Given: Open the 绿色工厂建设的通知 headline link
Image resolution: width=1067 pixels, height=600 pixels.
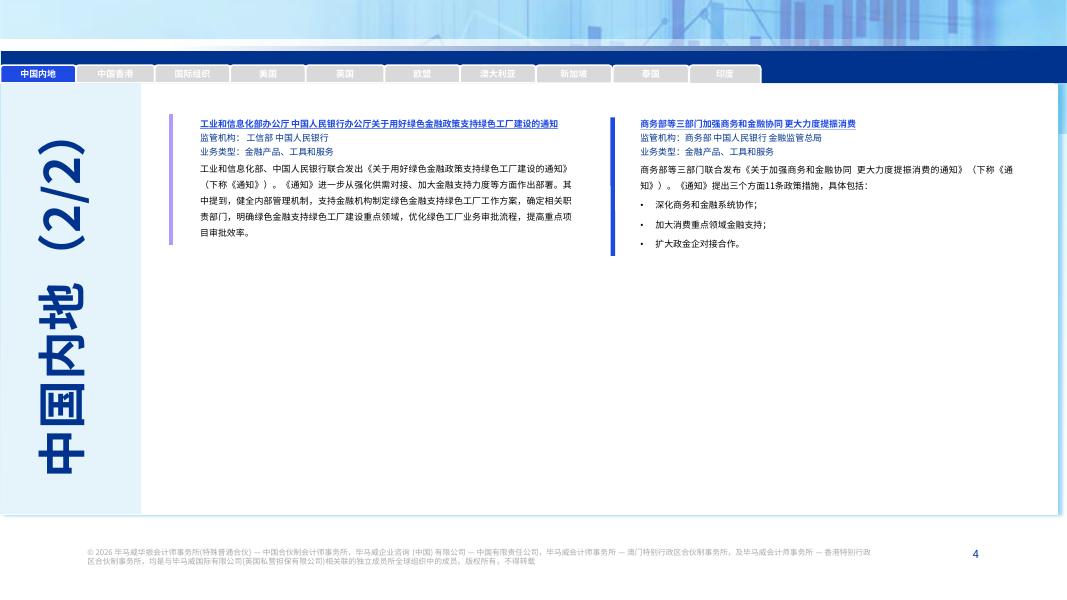Looking at the screenshot, I should [379, 123].
